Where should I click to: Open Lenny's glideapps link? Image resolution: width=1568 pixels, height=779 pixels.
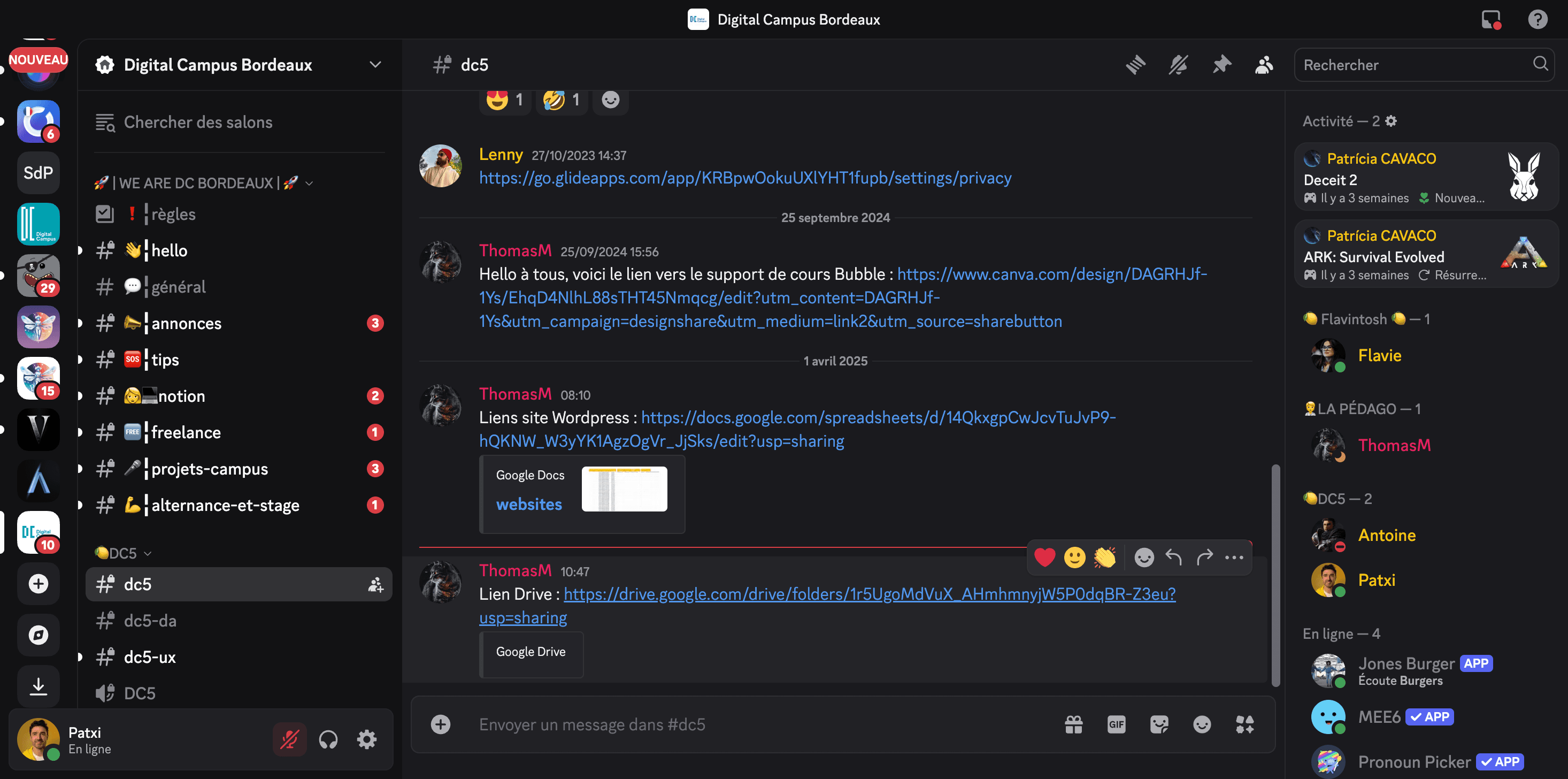click(x=745, y=178)
